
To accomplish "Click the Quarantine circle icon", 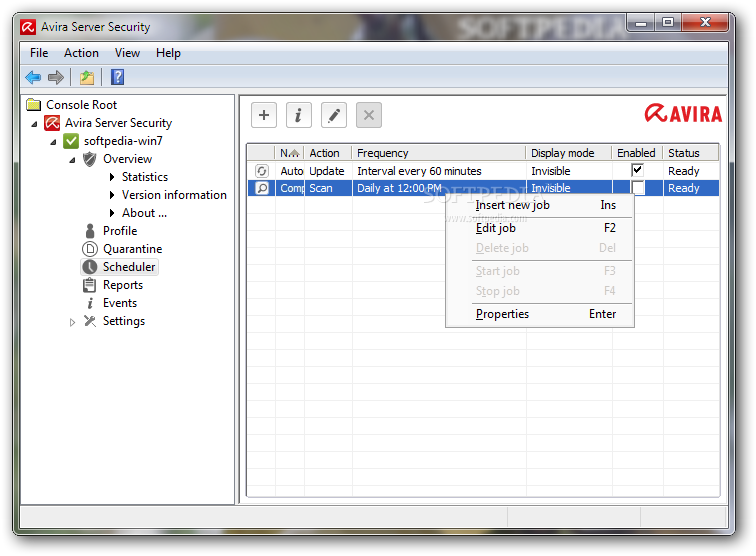I will pyautogui.click(x=90, y=249).
